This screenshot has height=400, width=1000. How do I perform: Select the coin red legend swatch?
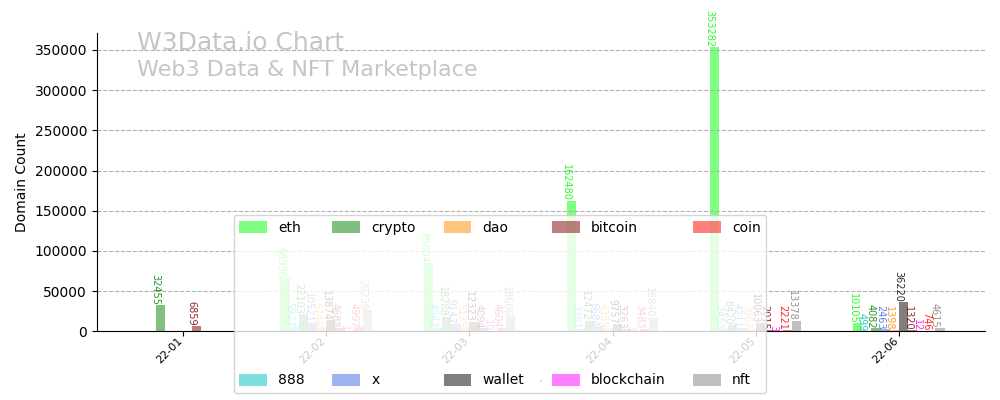click(x=707, y=227)
